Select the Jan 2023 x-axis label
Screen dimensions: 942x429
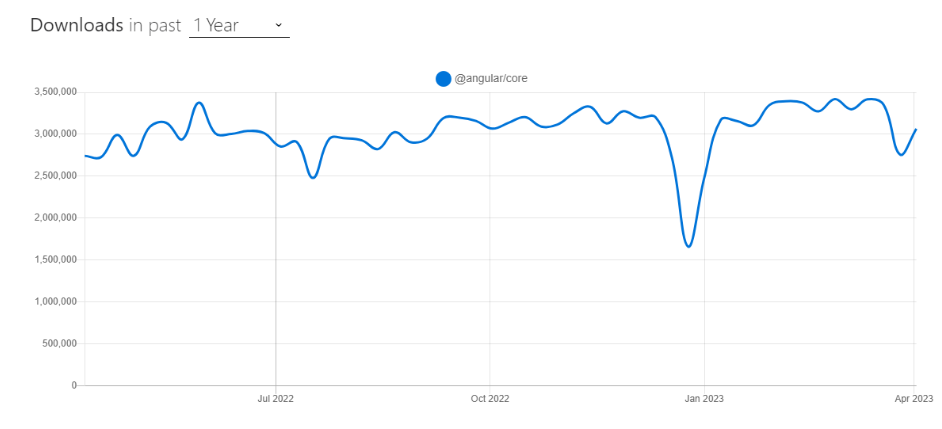coord(704,398)
